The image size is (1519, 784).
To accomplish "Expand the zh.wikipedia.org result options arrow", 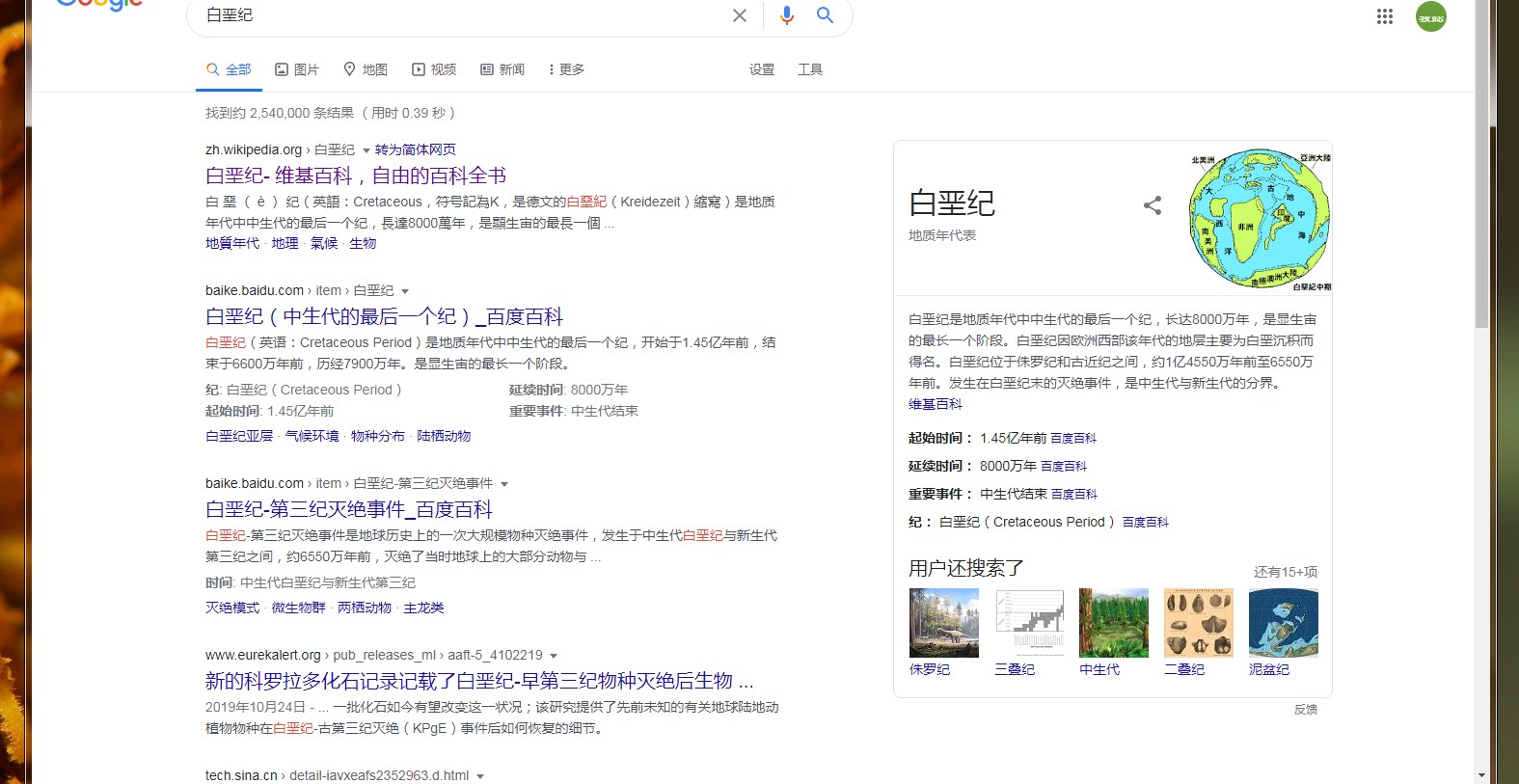I will 366,150.
